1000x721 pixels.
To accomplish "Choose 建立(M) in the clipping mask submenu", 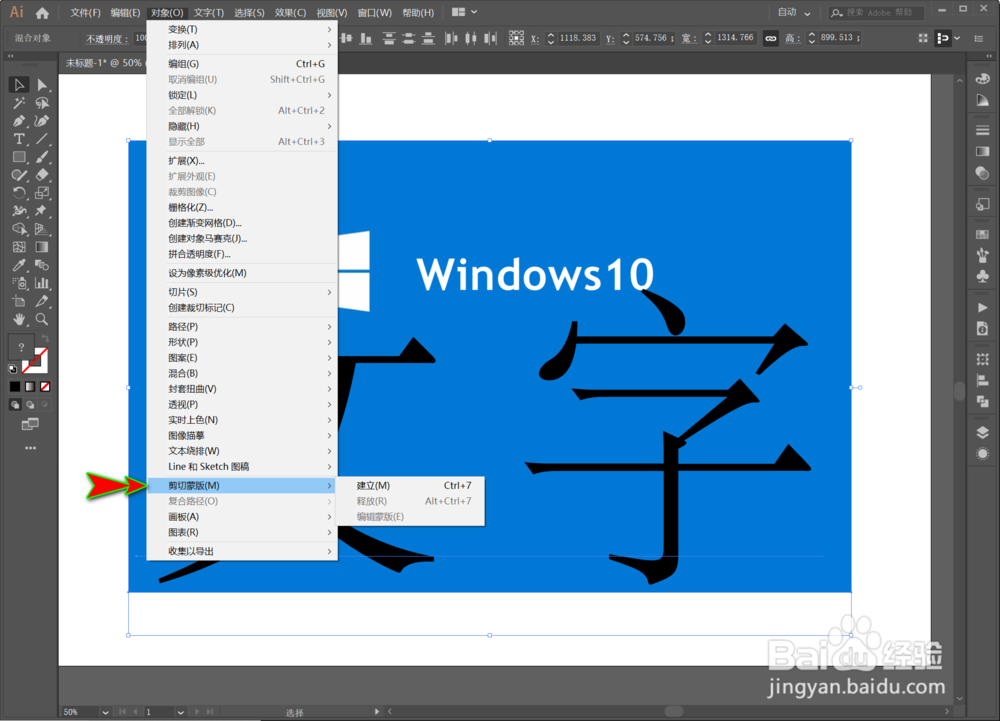I will [411, 486].
